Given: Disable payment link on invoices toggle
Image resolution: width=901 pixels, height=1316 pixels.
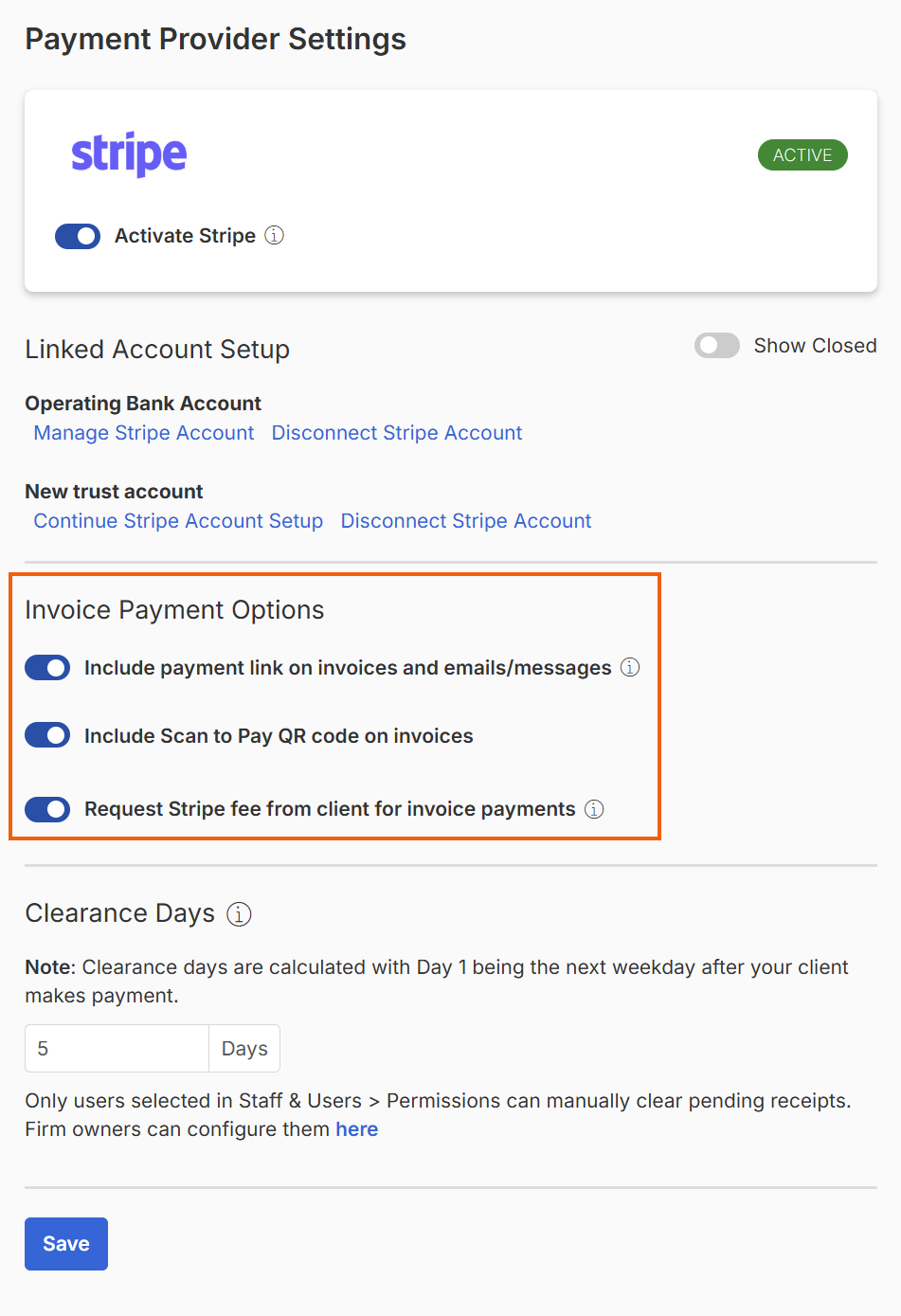Looking at the screenshot, I should point(47,668).
